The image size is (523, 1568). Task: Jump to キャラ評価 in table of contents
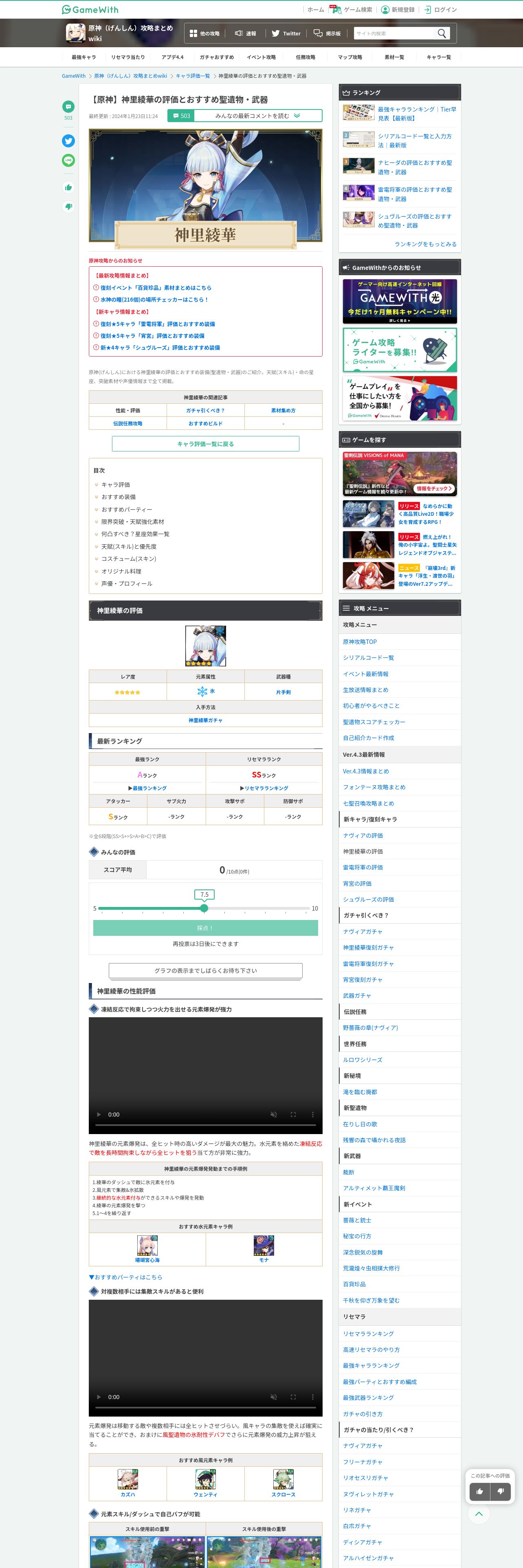tap(116, 484)
